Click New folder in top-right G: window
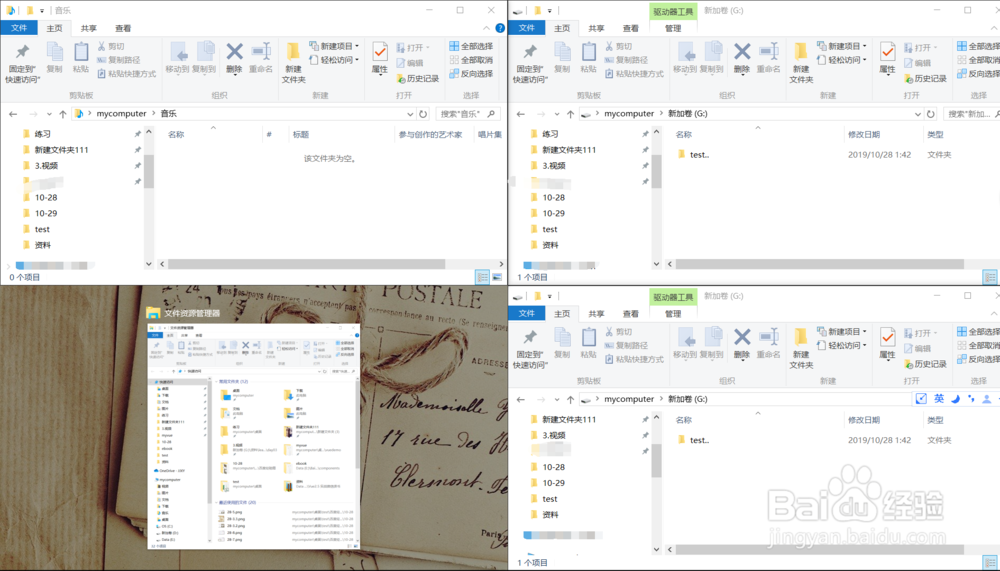 [801, 63]
